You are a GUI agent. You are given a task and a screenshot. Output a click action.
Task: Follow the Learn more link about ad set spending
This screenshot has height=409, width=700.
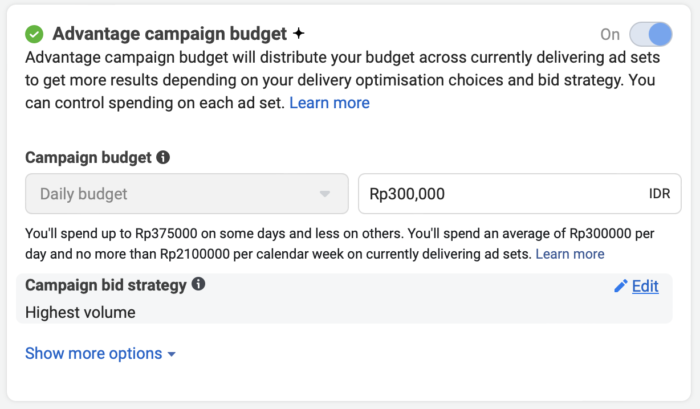pyautogui.click(x=329, y=103)
